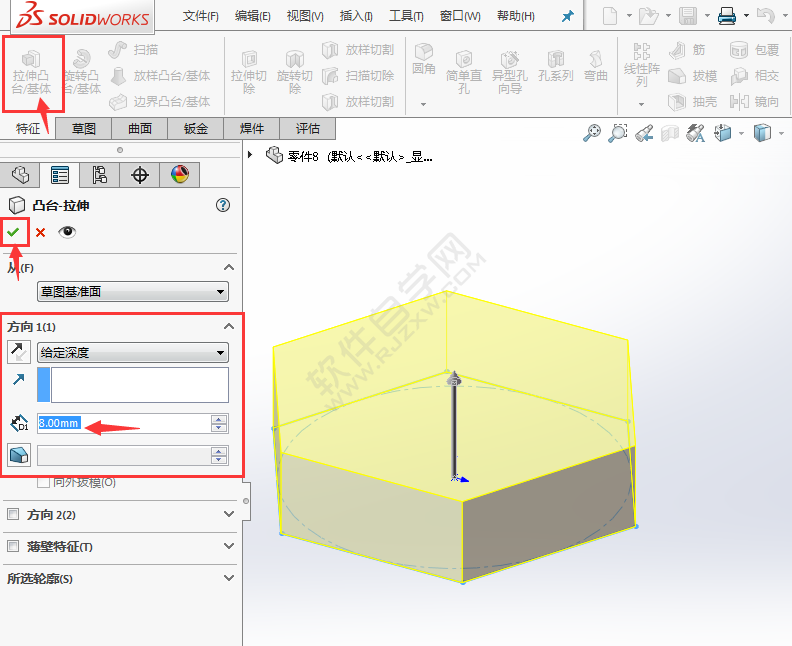This screenshot has width=792, height=646.
Task: Choose the Intersect (相交) feature
Action: 755,76
